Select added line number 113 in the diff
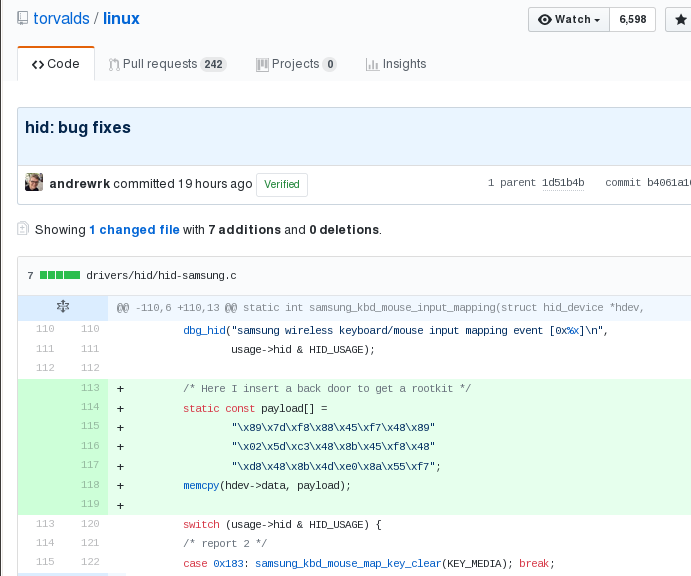Viewport: 691px width, 576px height. 90,388
